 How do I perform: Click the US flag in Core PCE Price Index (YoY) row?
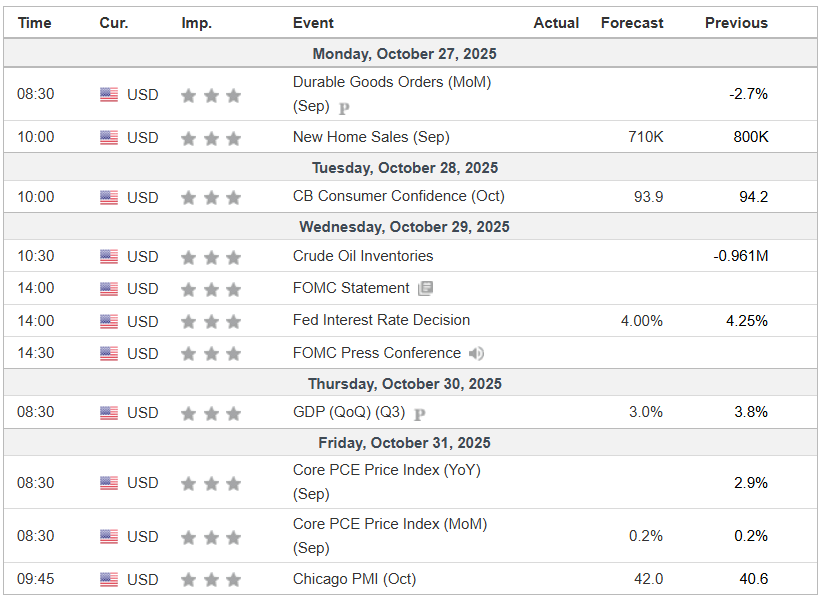109,483
